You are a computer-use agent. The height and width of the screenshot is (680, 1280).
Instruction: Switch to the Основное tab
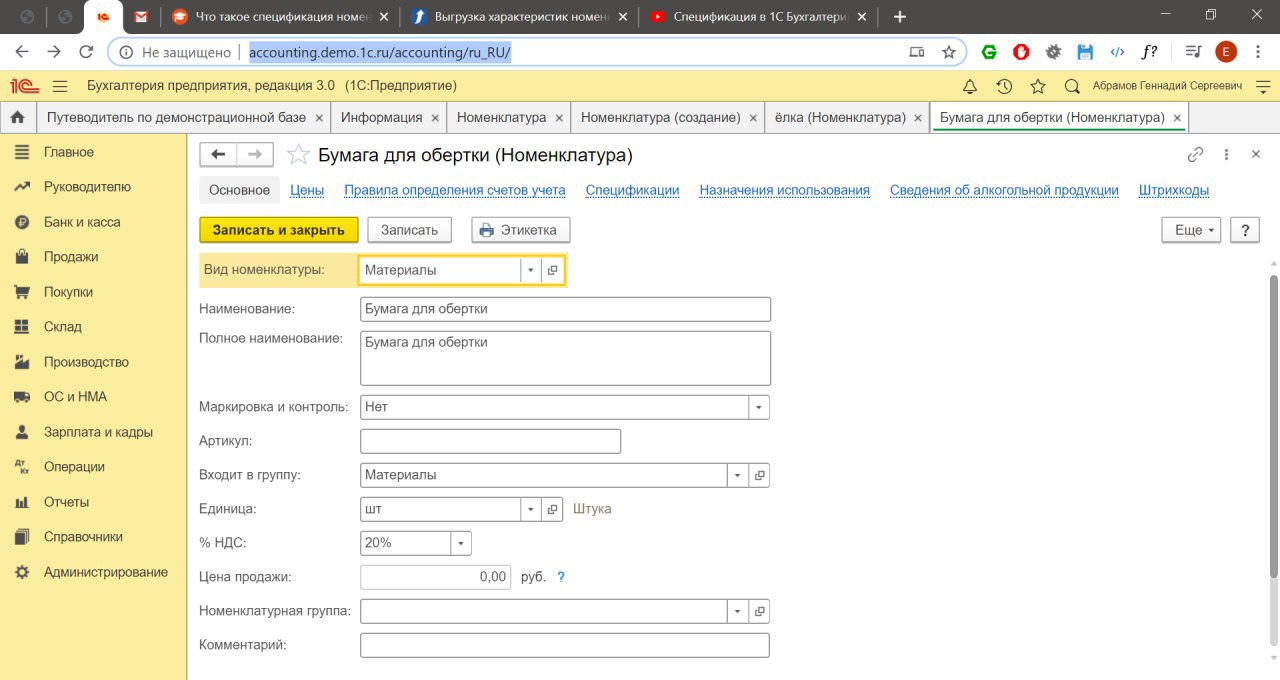click(x=239, y=190)
